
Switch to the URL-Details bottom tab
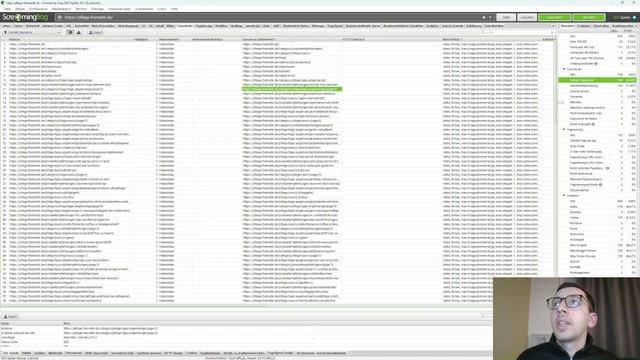point(10,353)
